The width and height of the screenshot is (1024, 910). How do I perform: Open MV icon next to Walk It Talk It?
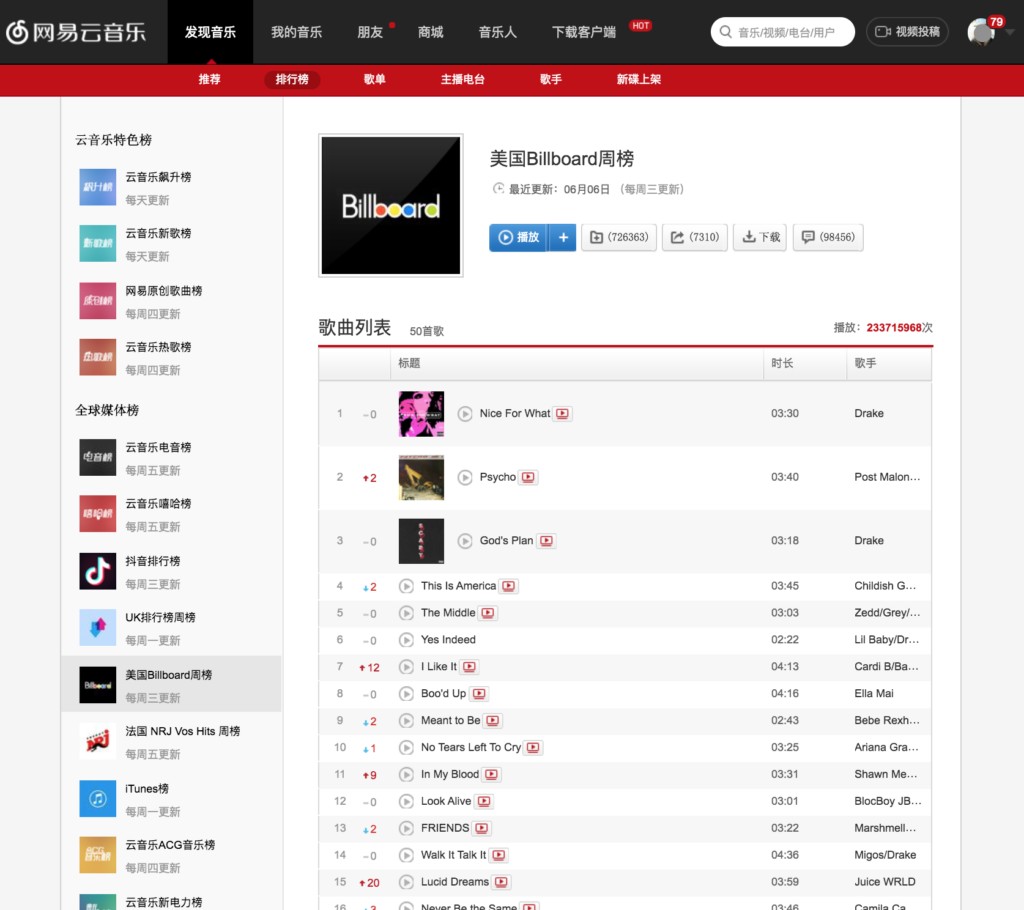(x=499, y=855)
